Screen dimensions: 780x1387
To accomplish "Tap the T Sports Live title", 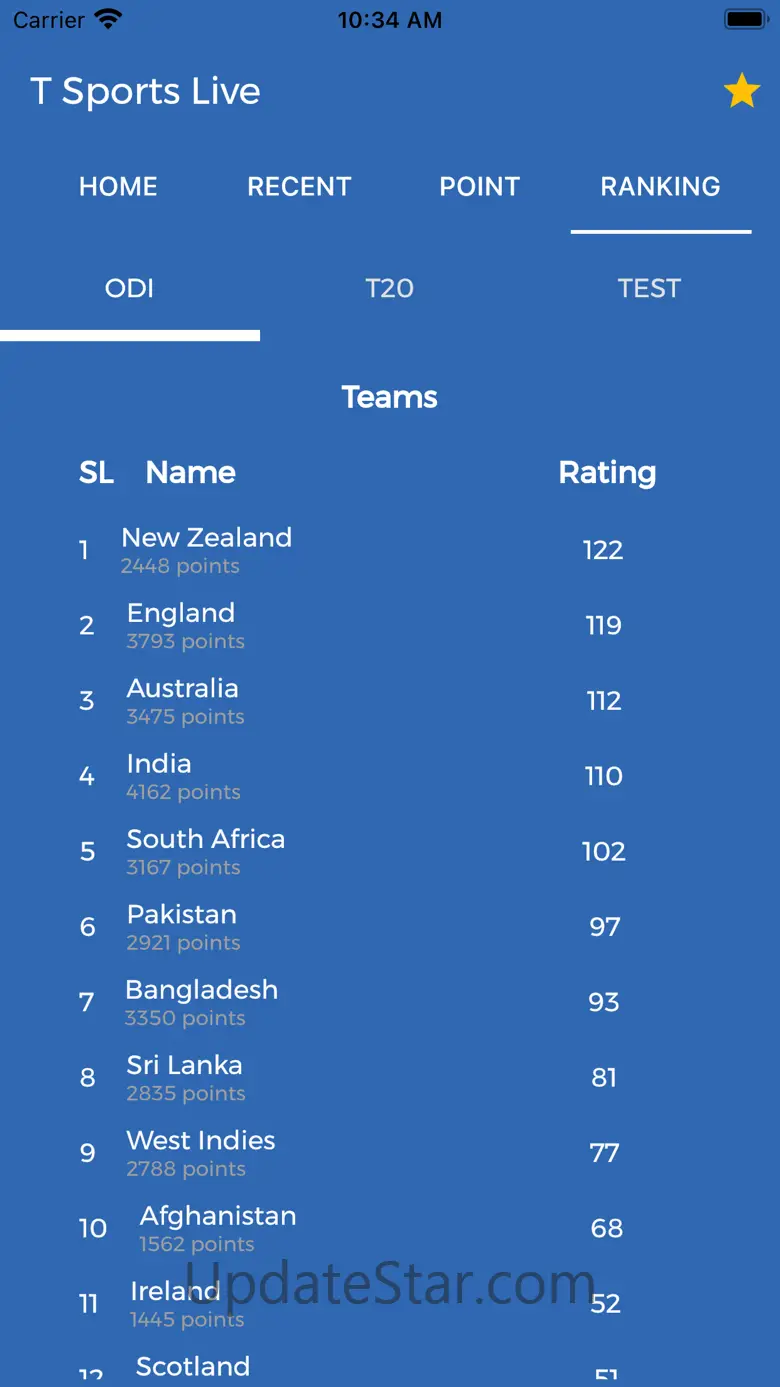I will point(145,91).
